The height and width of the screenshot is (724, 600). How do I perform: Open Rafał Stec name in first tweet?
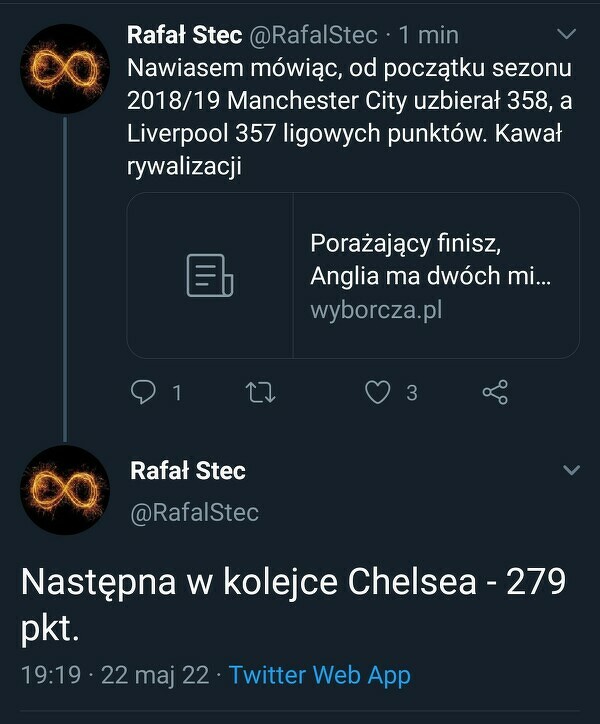click(x=183, y=36)
